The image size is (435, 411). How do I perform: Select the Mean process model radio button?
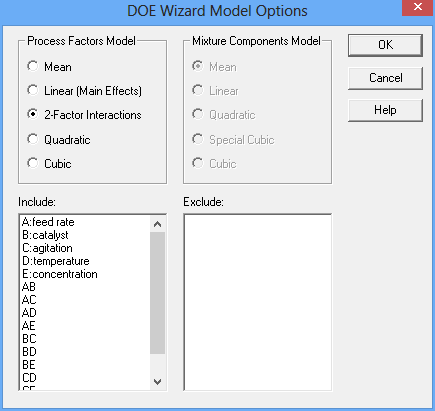(x=49, y=66)
